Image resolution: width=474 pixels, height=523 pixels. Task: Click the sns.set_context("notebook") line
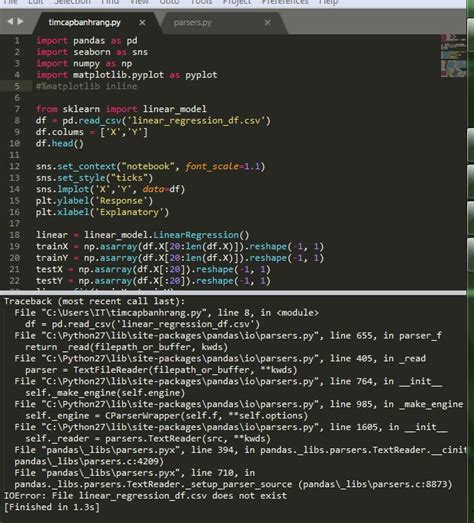tap(150, 166)
